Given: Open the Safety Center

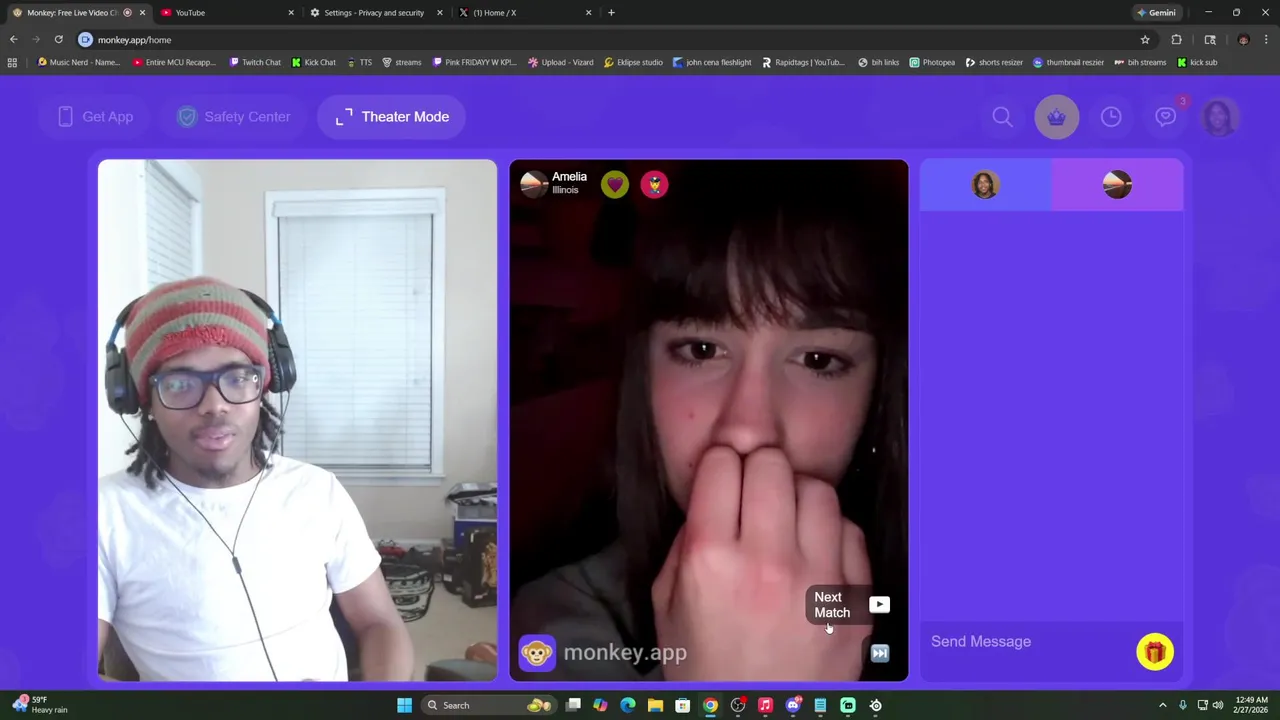Looking at the screenshot, I should [x=234, y=117].
